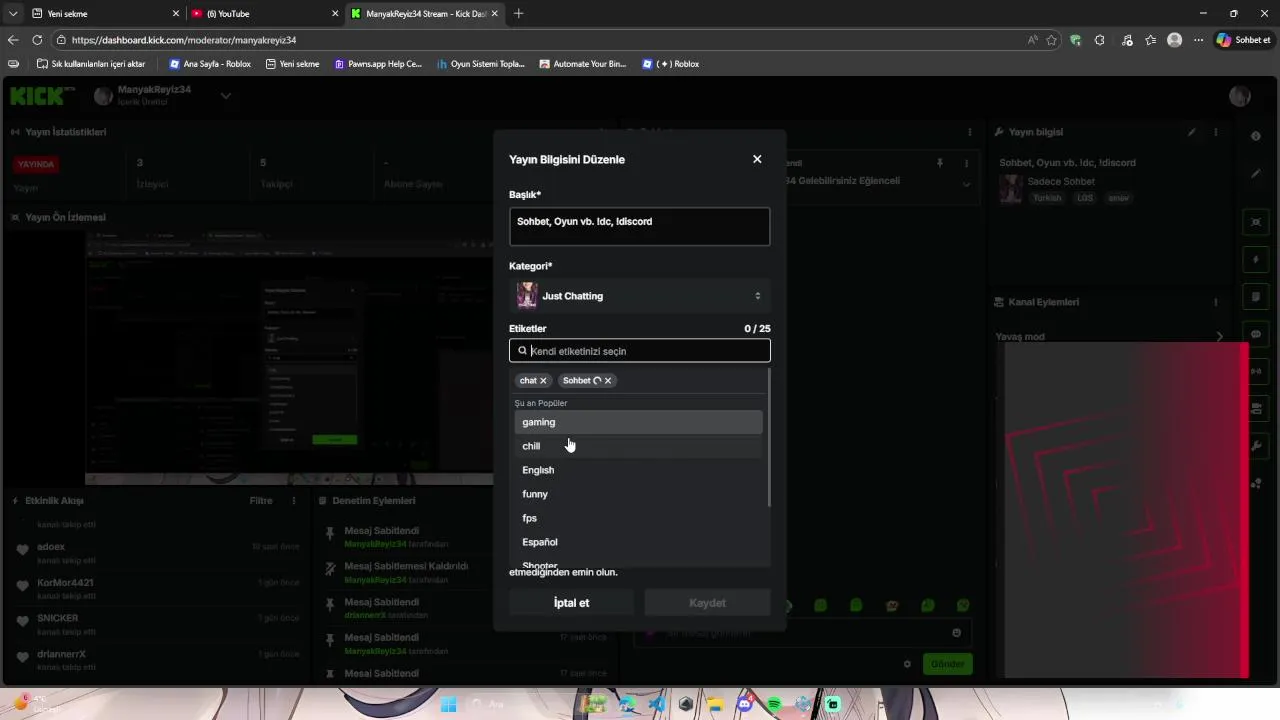
Task: Open the Kanal Eylemleri panel options menu
Action: pos(1216,302)
